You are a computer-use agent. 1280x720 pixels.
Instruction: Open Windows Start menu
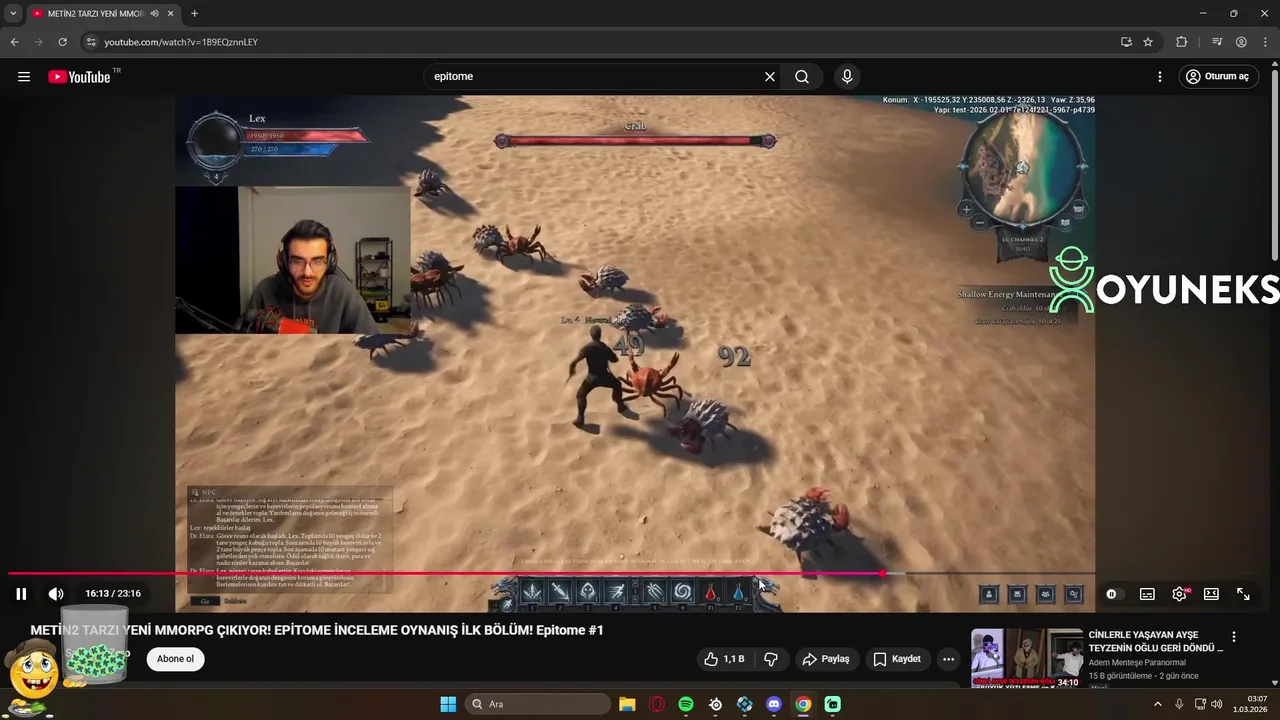point(448,704)
